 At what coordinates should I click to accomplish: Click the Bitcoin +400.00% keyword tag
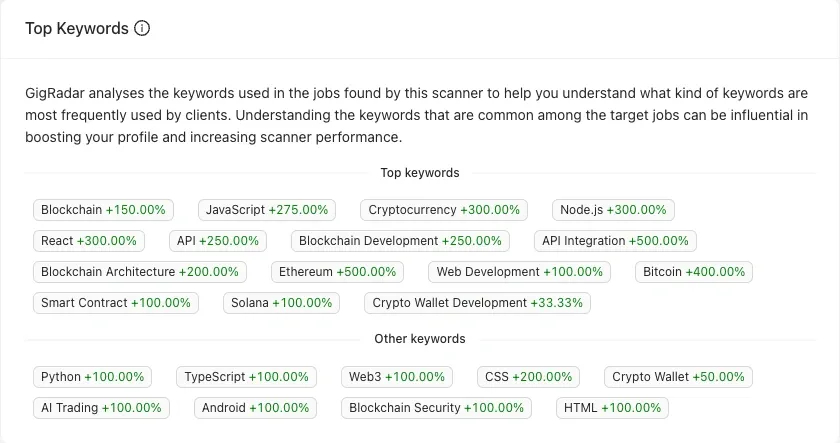coord(694,272)
